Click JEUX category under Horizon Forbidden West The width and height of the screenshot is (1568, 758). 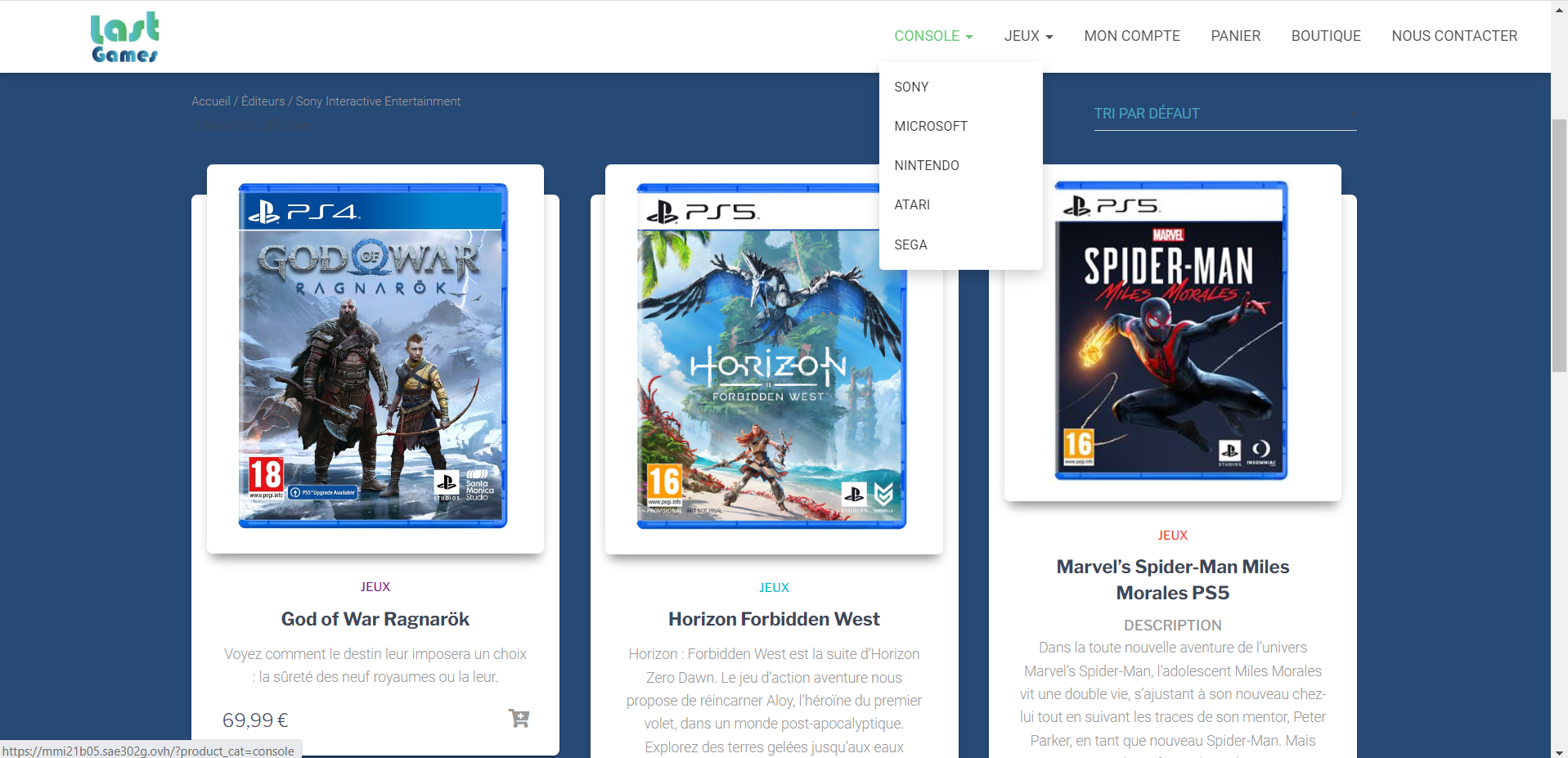(774, 588)
